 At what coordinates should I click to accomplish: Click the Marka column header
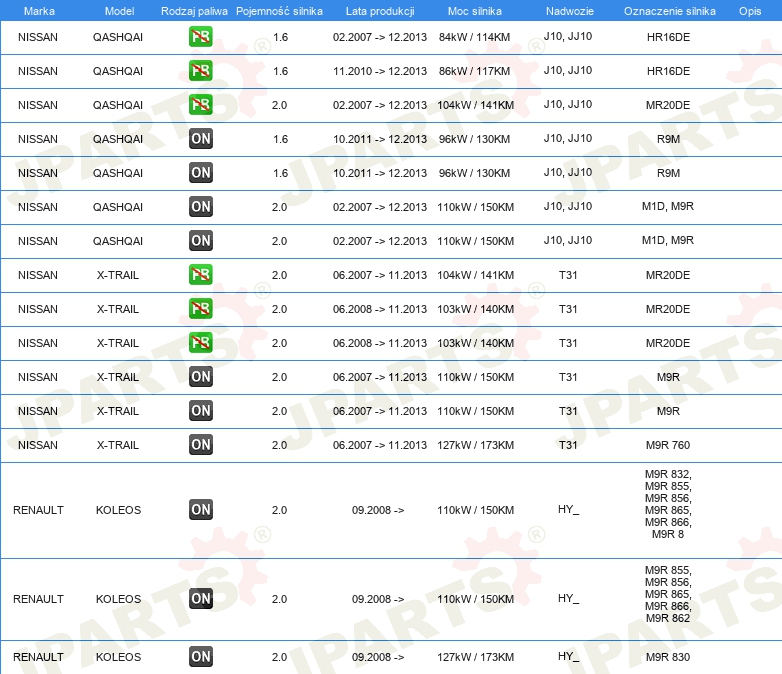[x=39, y=11]
